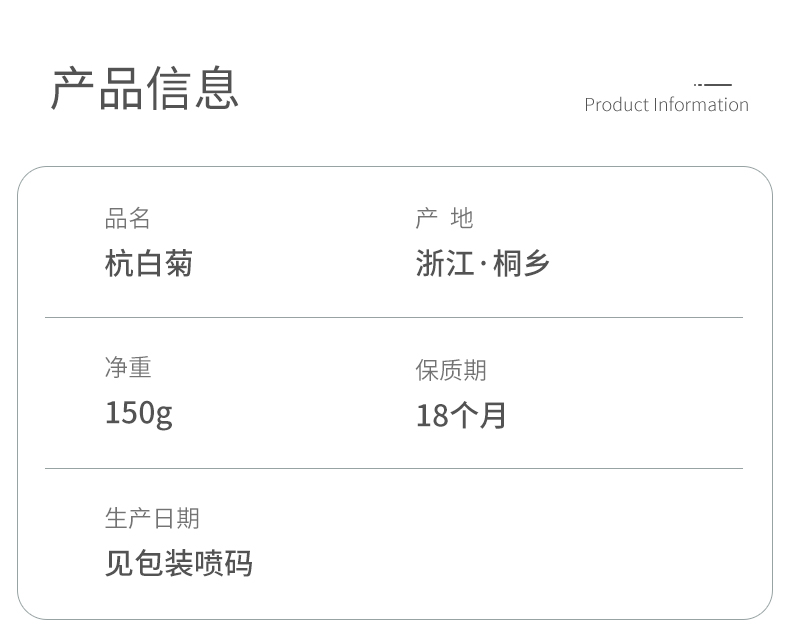Click the 见包装喷码 text
This screenshot has height=644, width=790.
(179, 563)
